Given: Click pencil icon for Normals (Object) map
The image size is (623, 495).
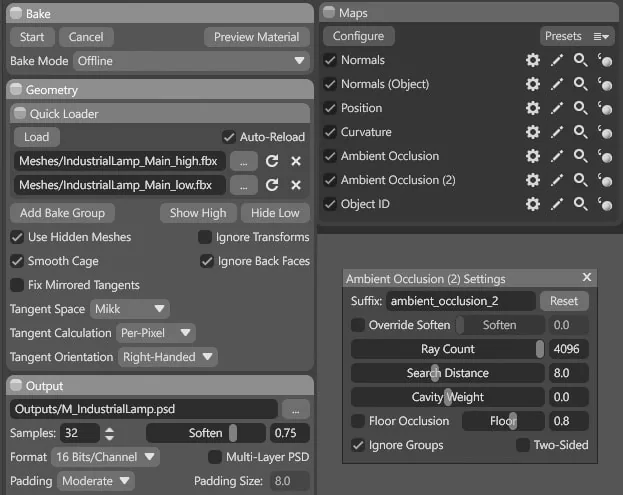Looking at the screenshot, I should pos(557,84).
